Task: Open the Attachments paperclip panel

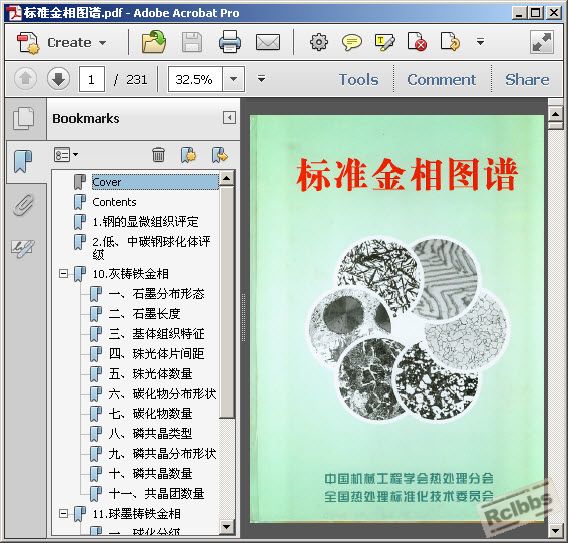Action: [x=24, y=205]
